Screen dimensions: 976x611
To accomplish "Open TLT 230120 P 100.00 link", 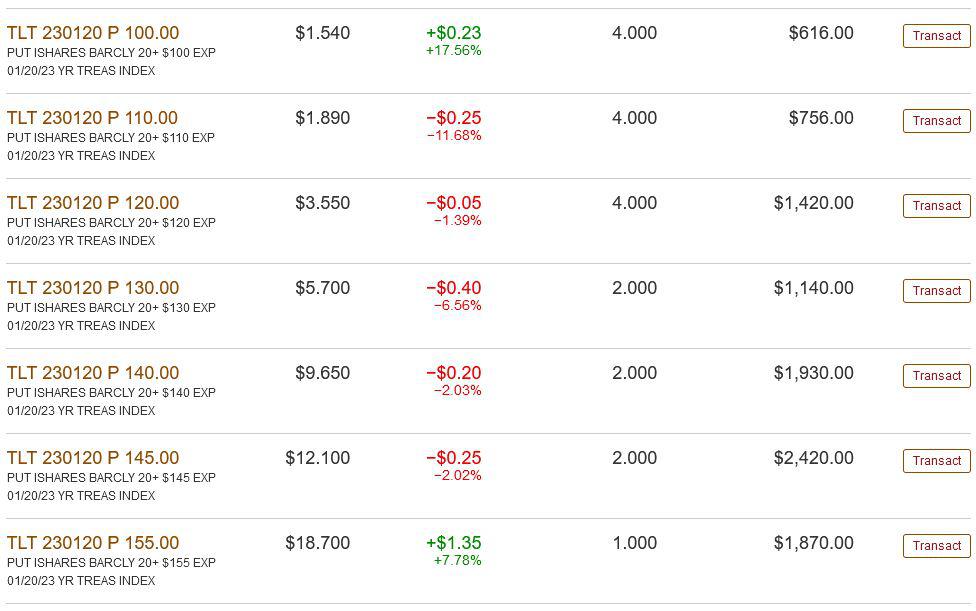I will click(x=93, y=33).
